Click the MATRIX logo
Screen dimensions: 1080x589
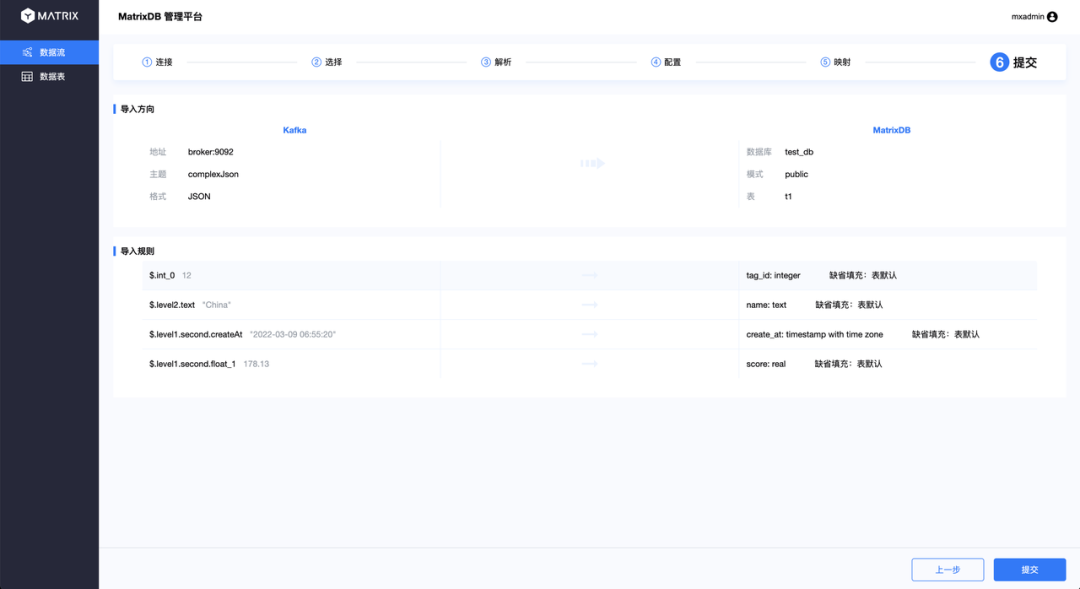50,16
